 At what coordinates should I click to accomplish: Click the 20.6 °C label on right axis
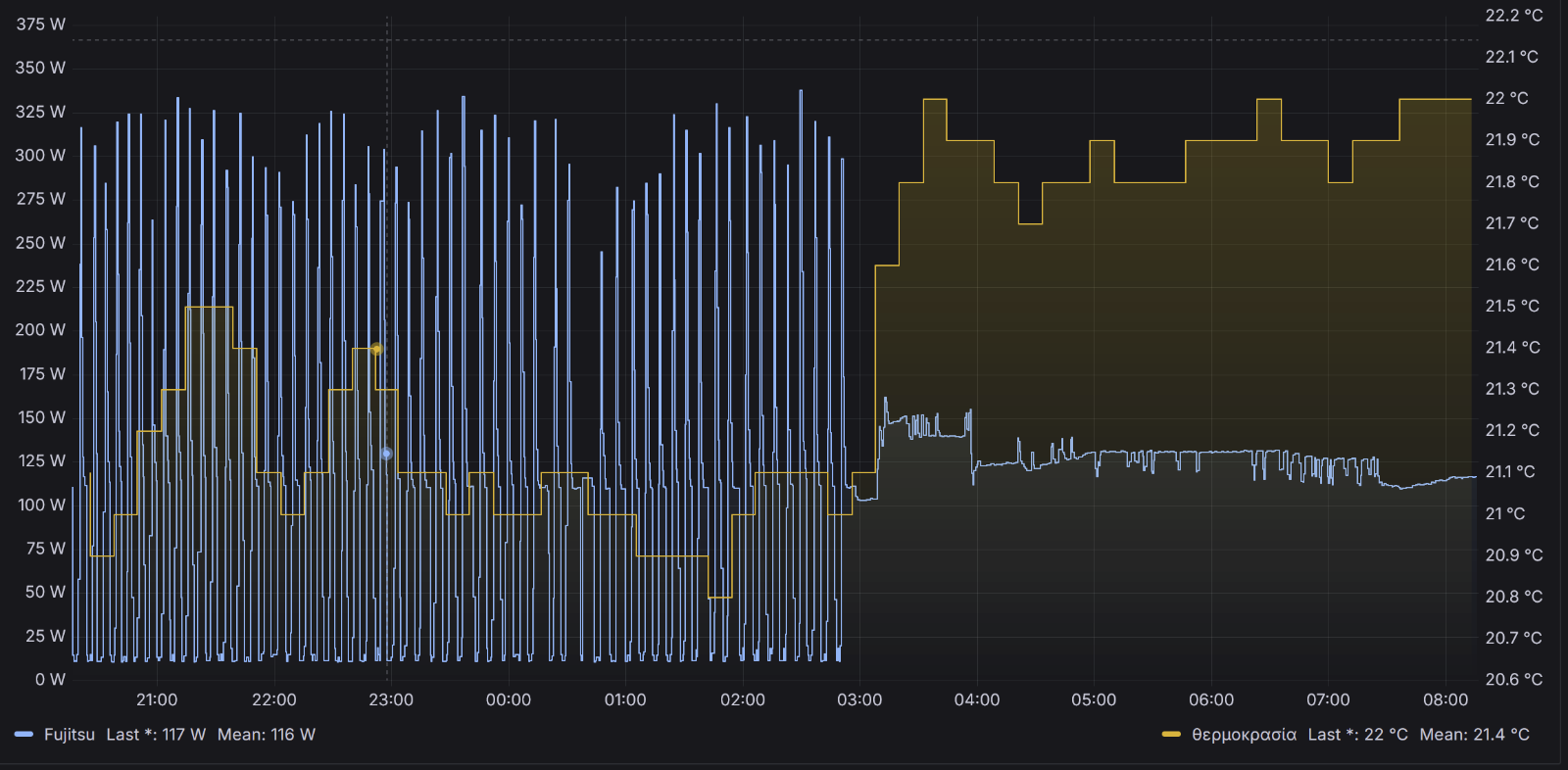click(1513, 679)
